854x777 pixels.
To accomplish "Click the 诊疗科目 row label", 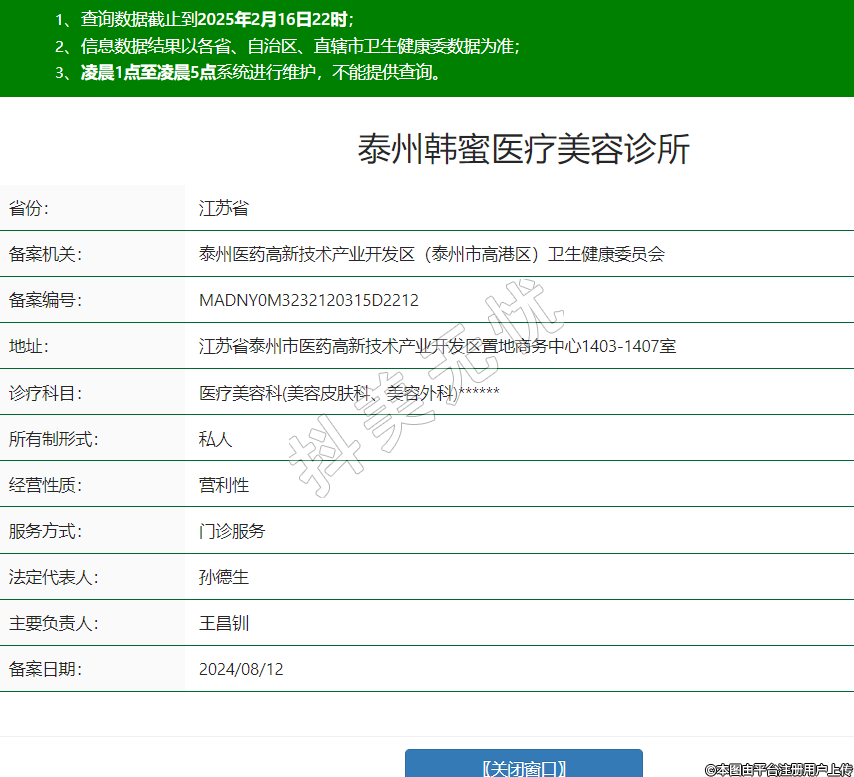I will tap(45, 393).
